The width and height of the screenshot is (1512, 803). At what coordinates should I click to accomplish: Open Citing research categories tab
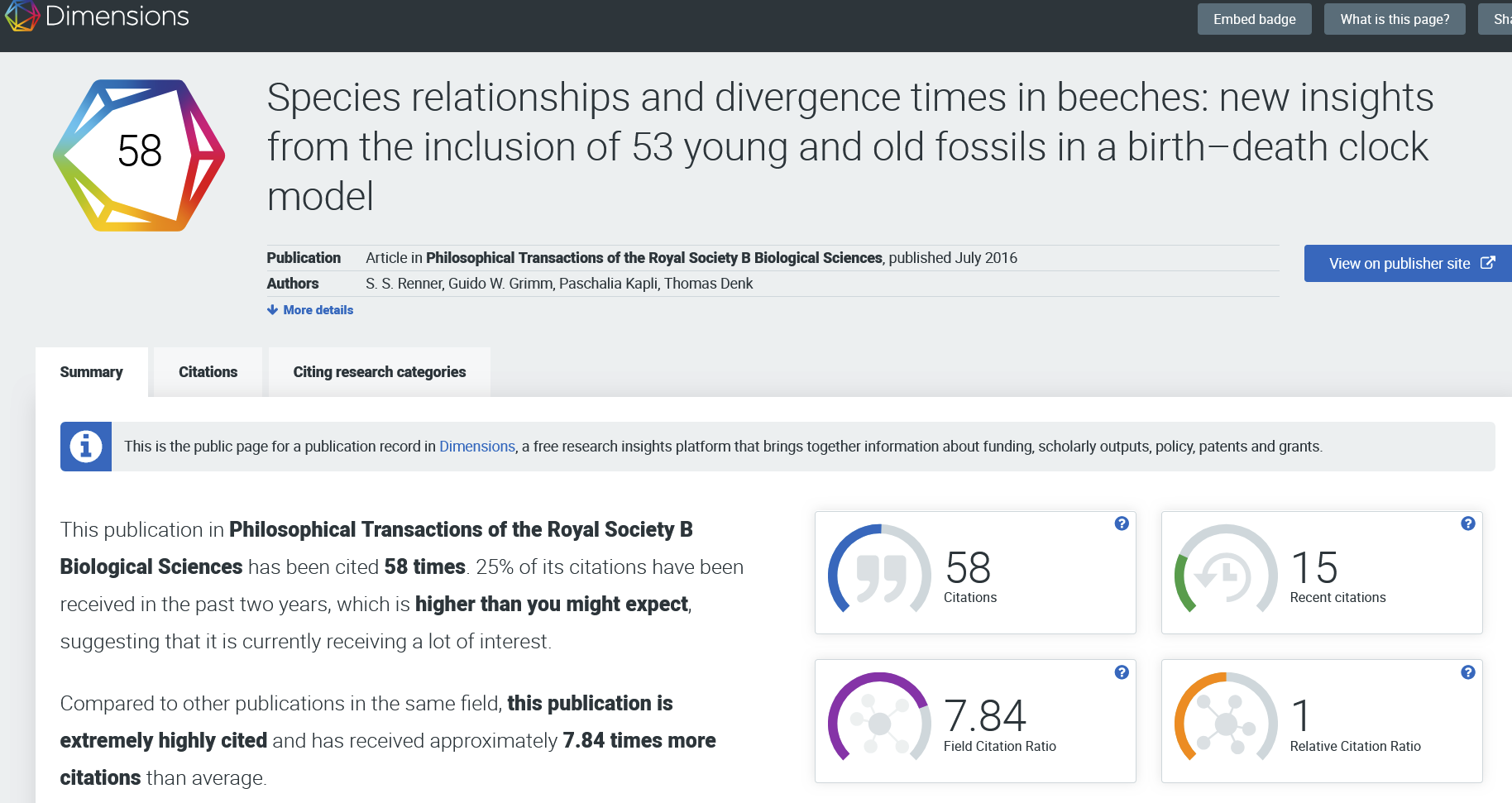[x=380, y=372]
